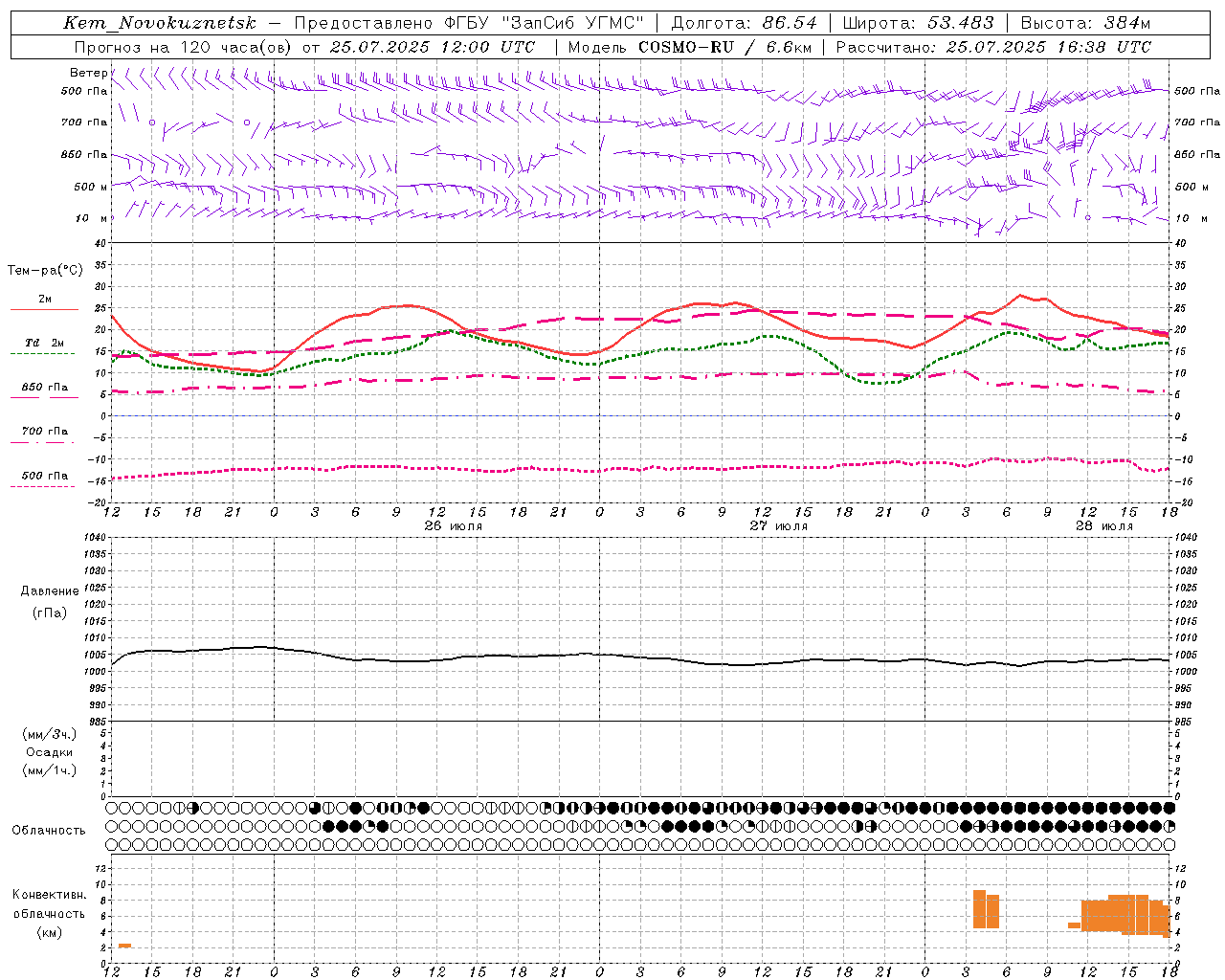Select the Рассчитано 25.07.2025 16:38 UTC timestamp
The height and width of the screenshot is (980, 1225).
(993, 47)
